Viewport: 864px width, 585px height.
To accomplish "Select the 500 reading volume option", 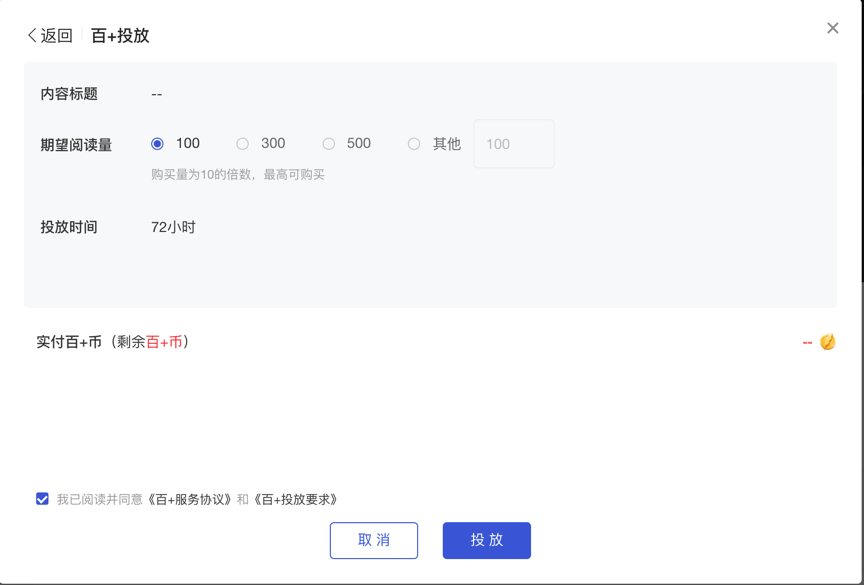I will coord(328,144).
